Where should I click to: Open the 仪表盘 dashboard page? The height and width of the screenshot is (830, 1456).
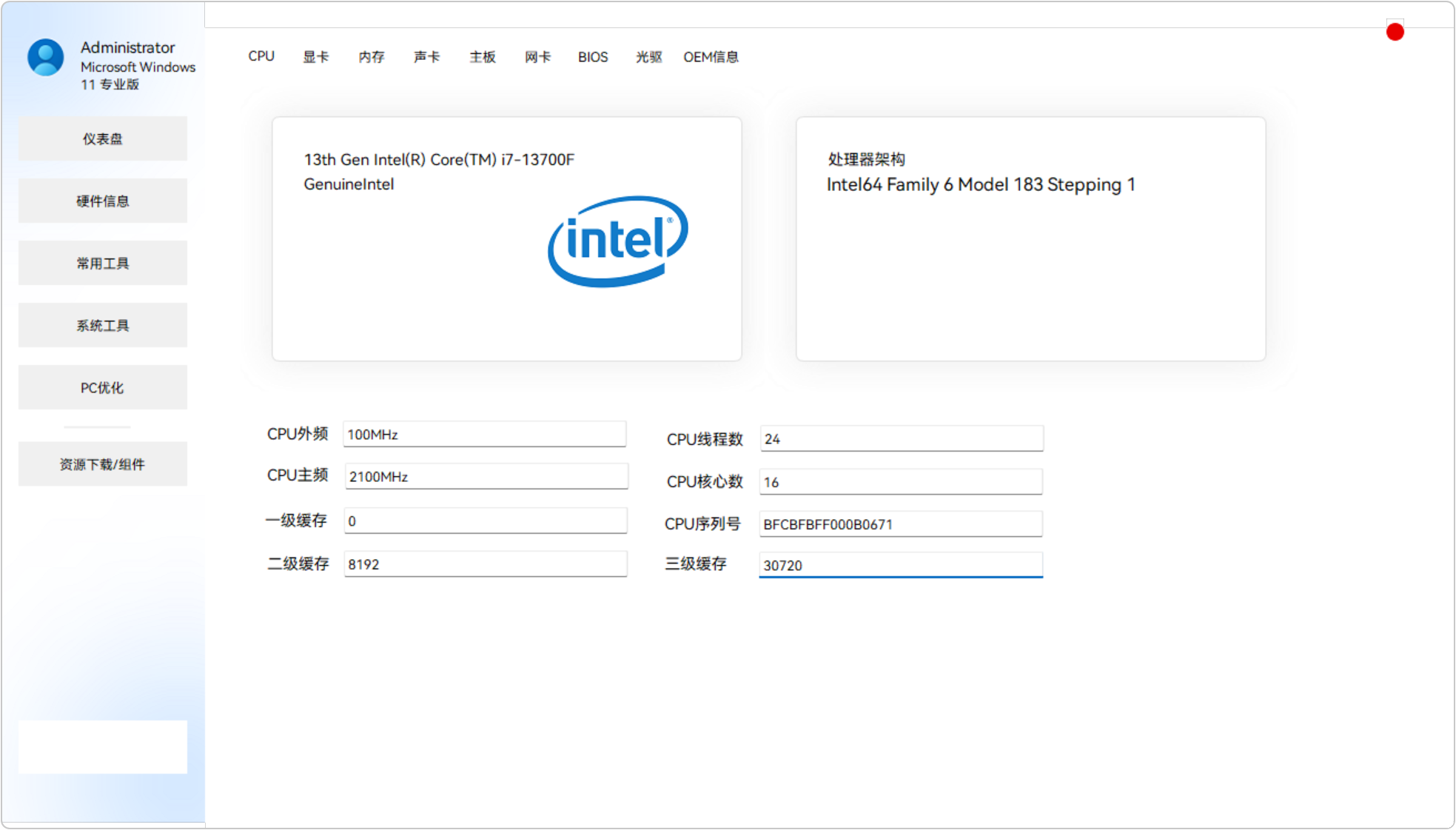click(103, 138)
